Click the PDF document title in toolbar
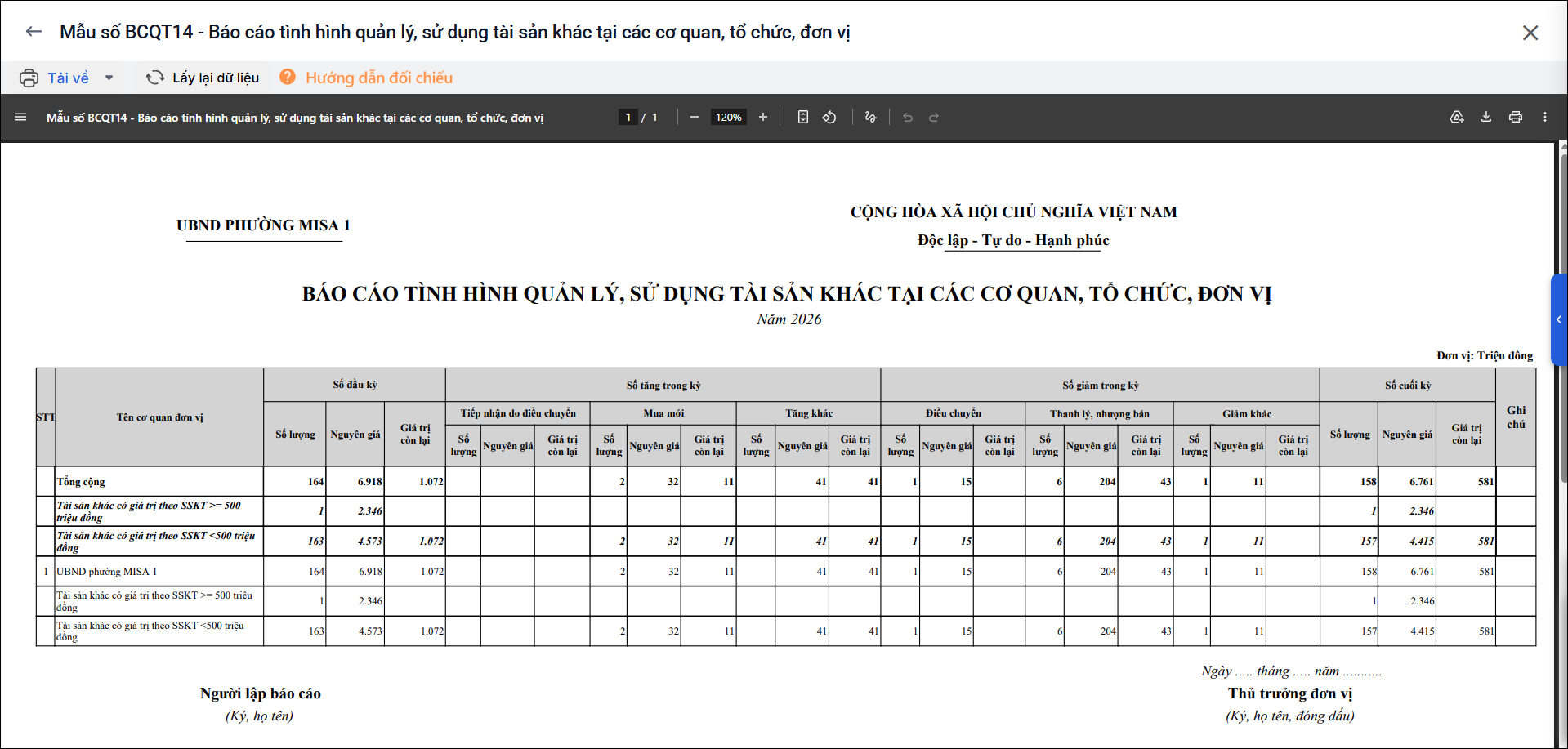Image resolution: width=1568 pixels, height=749 pixels. 294,118
